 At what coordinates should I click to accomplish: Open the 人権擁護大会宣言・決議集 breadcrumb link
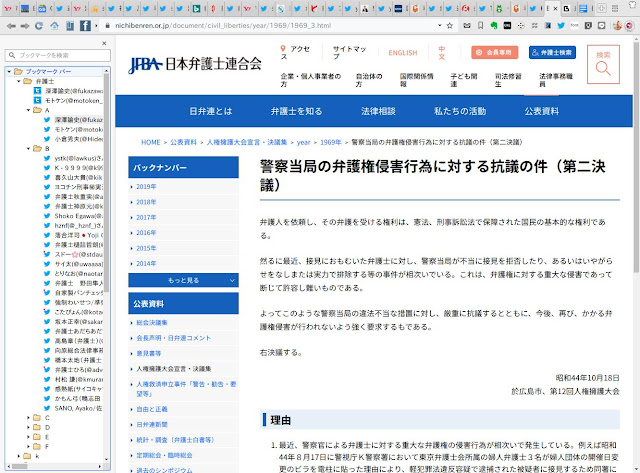click(247, 142)
